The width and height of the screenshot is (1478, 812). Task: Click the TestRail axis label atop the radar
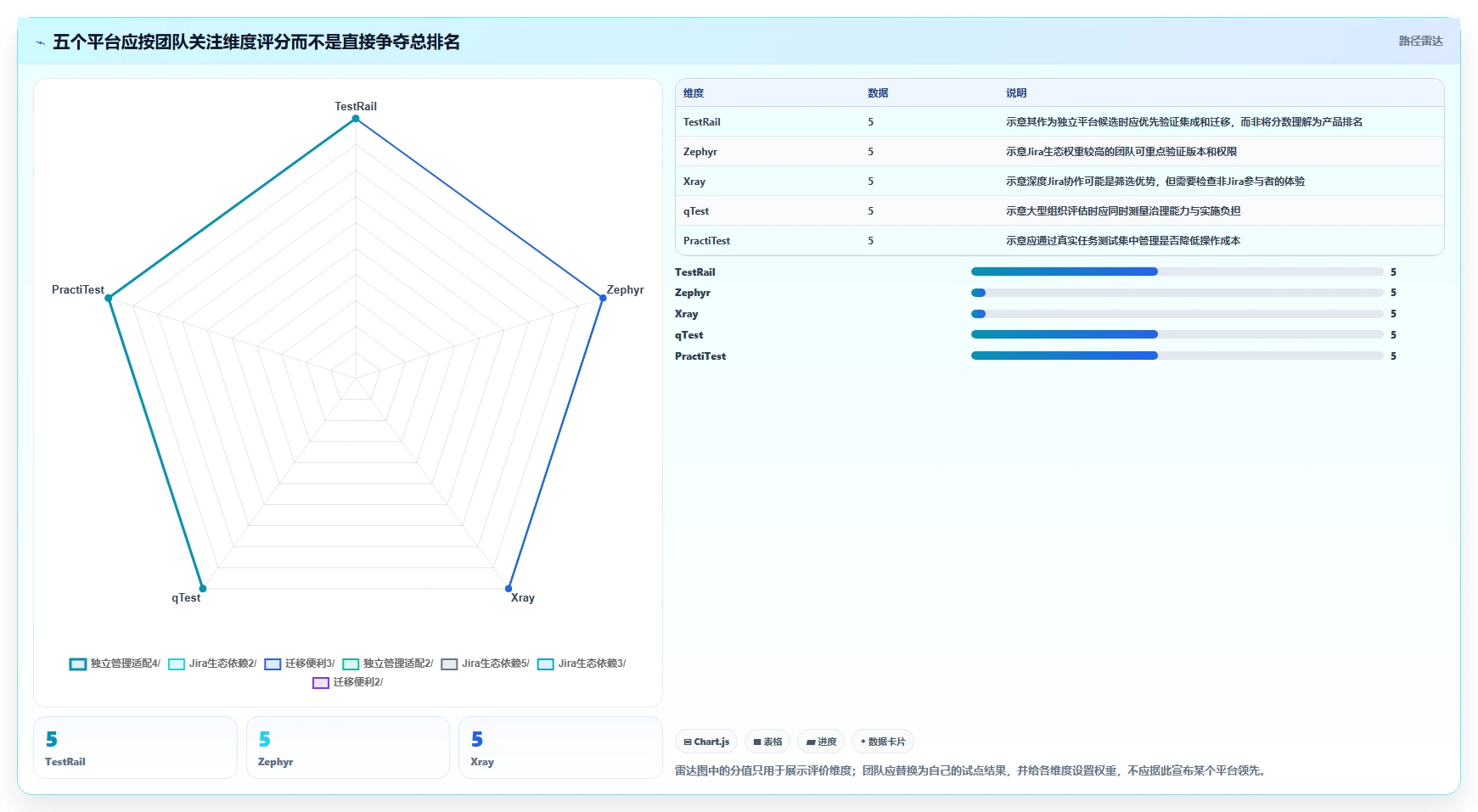pyautogui.click(x=356, y=106)
